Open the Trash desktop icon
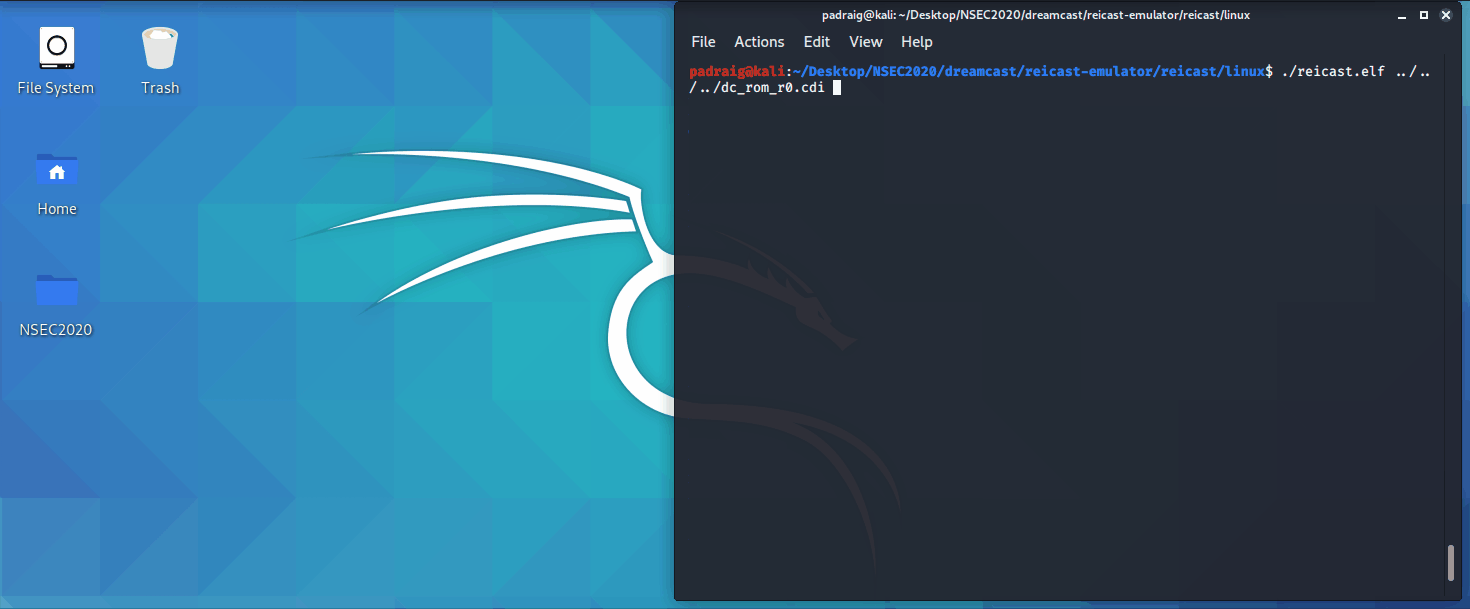The image size is (1470, 609). coord(160,47)
